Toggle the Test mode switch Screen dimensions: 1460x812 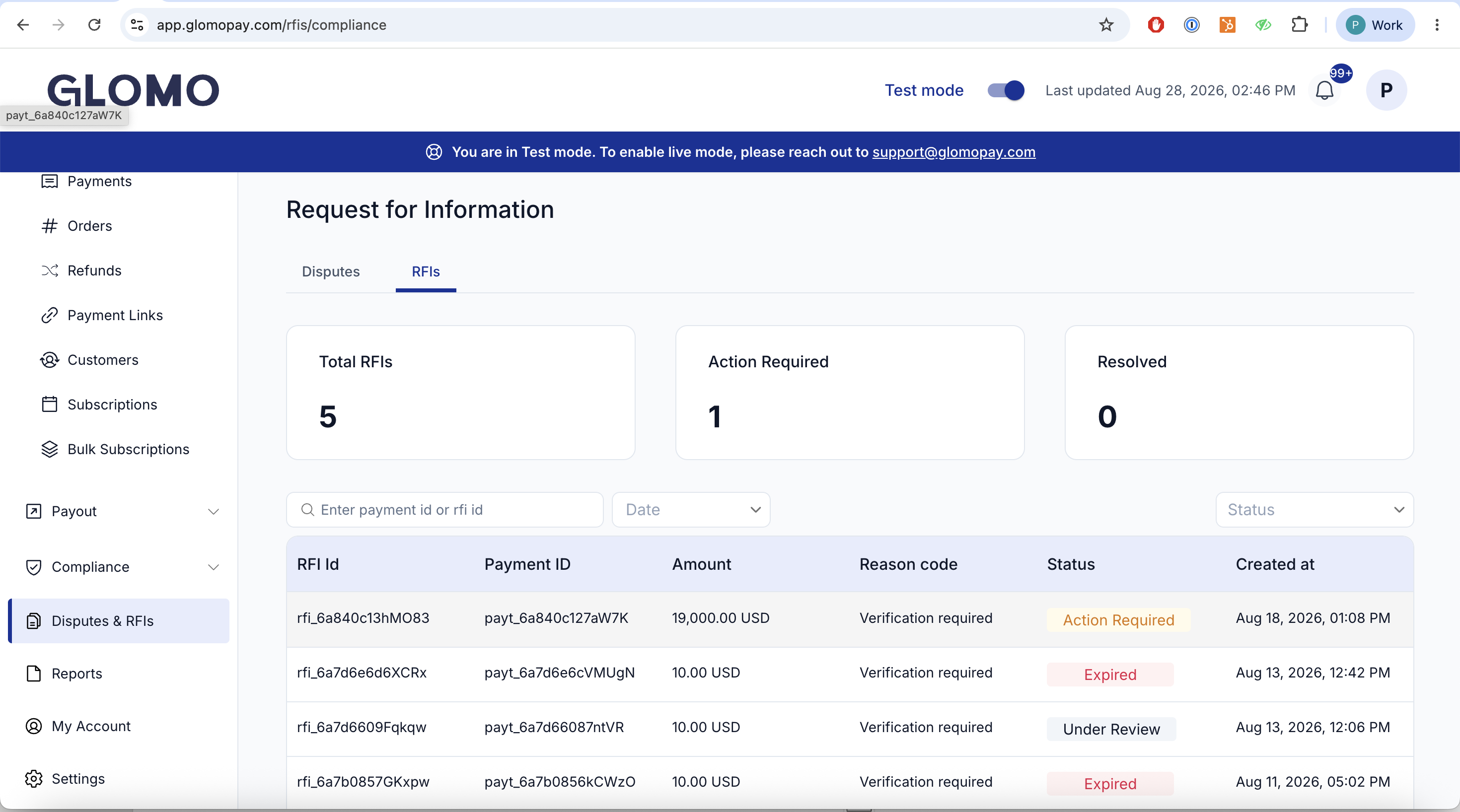click(x=1006, y=91)
